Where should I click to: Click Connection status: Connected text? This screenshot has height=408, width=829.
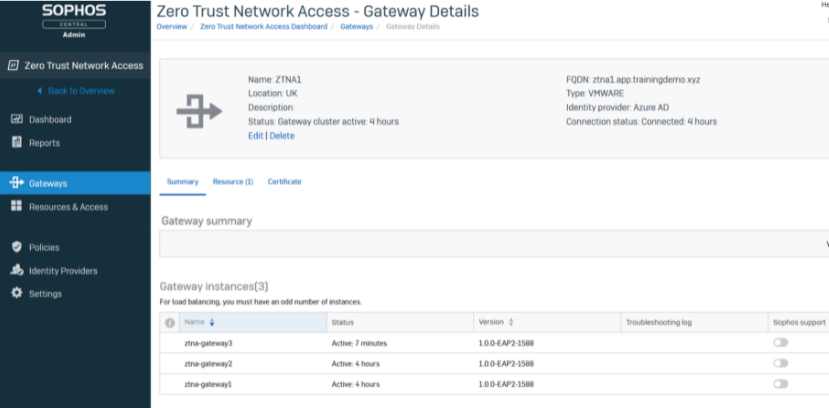click(641, 122)
